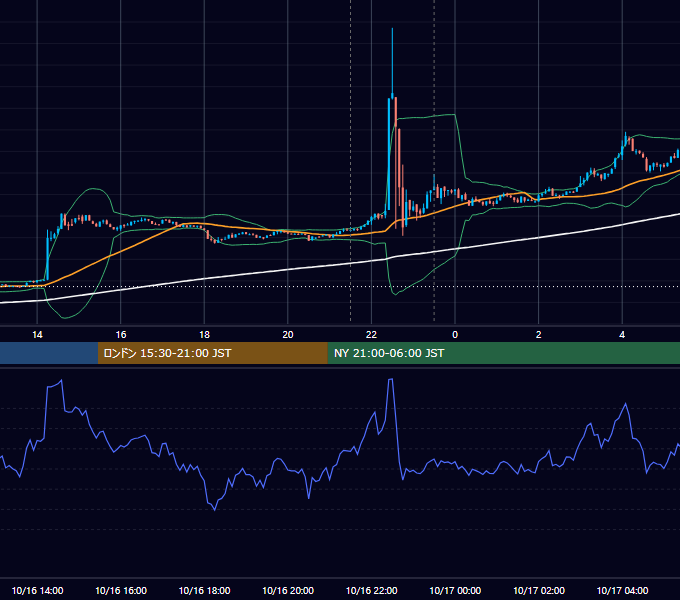Click the oscillator peak near 14:30

point(61,381)
